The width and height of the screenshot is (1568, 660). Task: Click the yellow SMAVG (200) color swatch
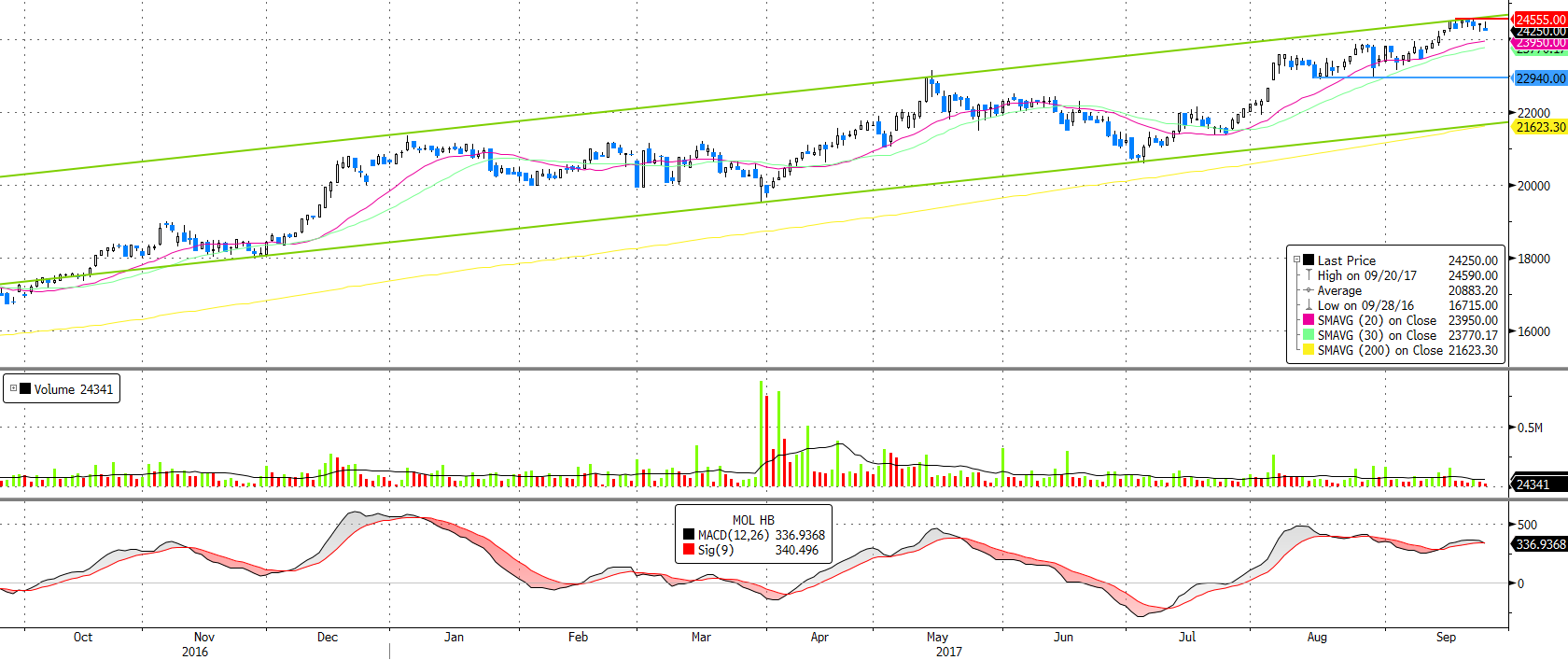[x=1309, y=350]
